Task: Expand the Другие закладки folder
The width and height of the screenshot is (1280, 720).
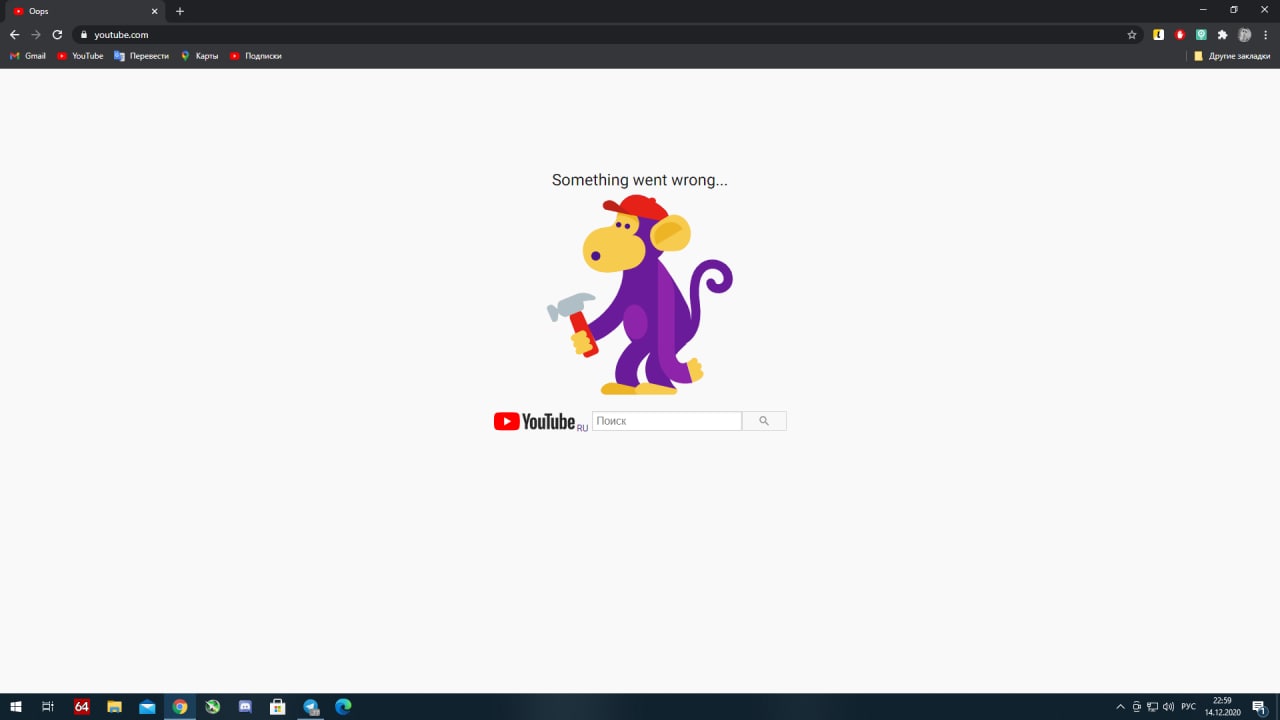Action: click(x=1232, y=56)
